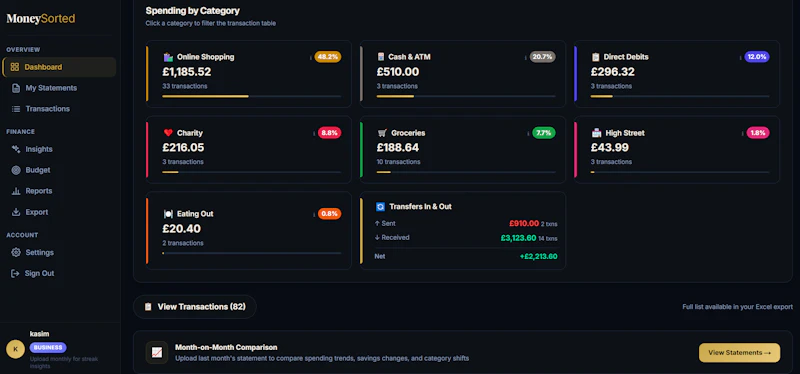
Task: Click the info icon beside 8.8% badge
Action: [x=314, y=133]
